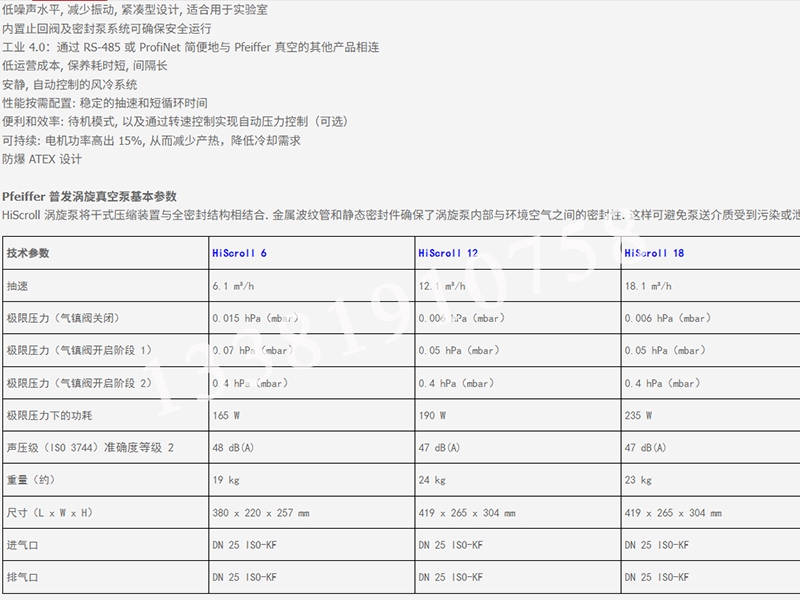Click the 安静, 自动控制的风冷系统 line
Screen dimensions: 800x600
point(70,85)
